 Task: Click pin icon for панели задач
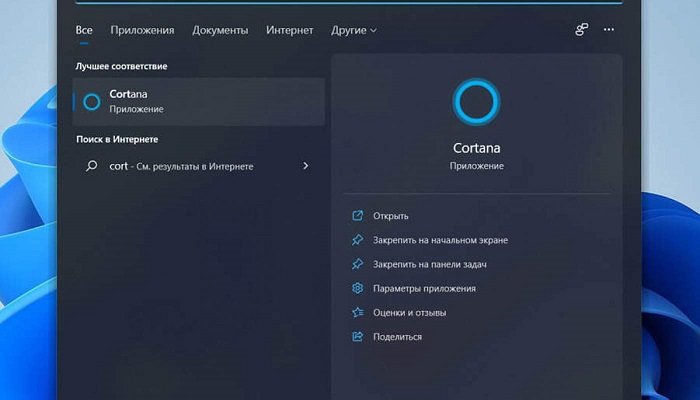pyautogui.click(x=358, y=264)
